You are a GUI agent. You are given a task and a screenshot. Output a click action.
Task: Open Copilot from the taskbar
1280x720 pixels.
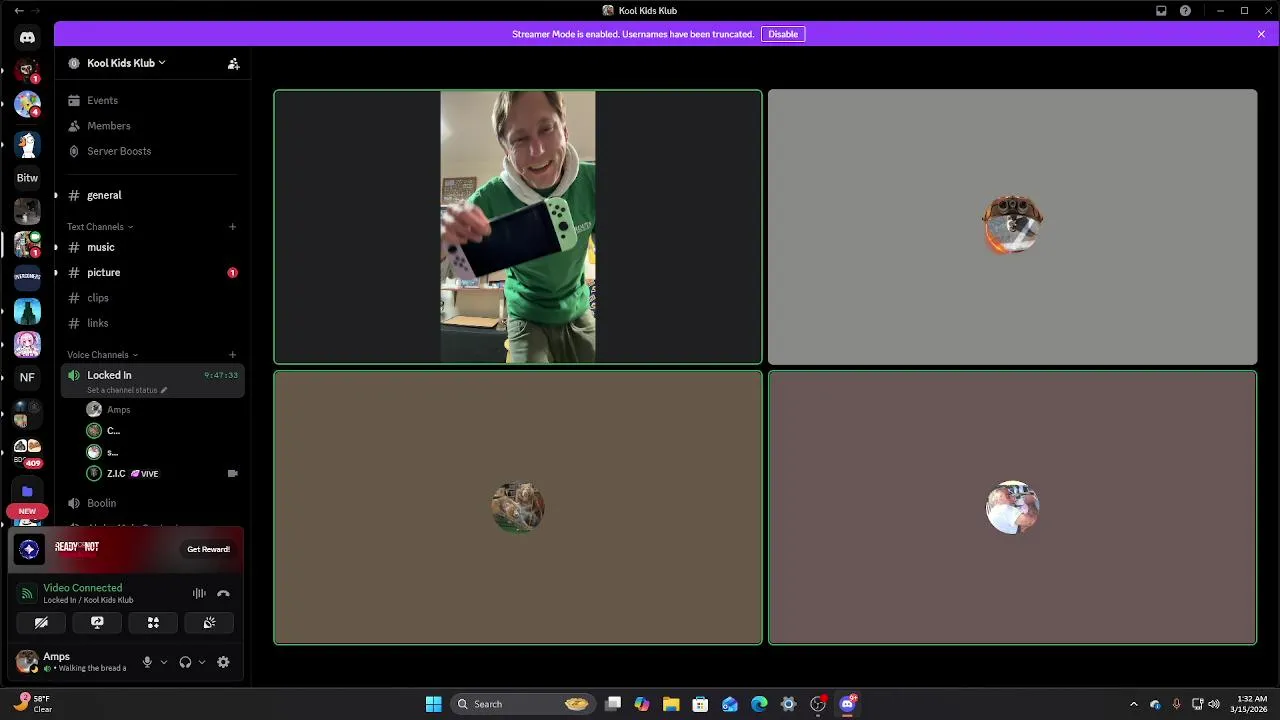point(642,704)
